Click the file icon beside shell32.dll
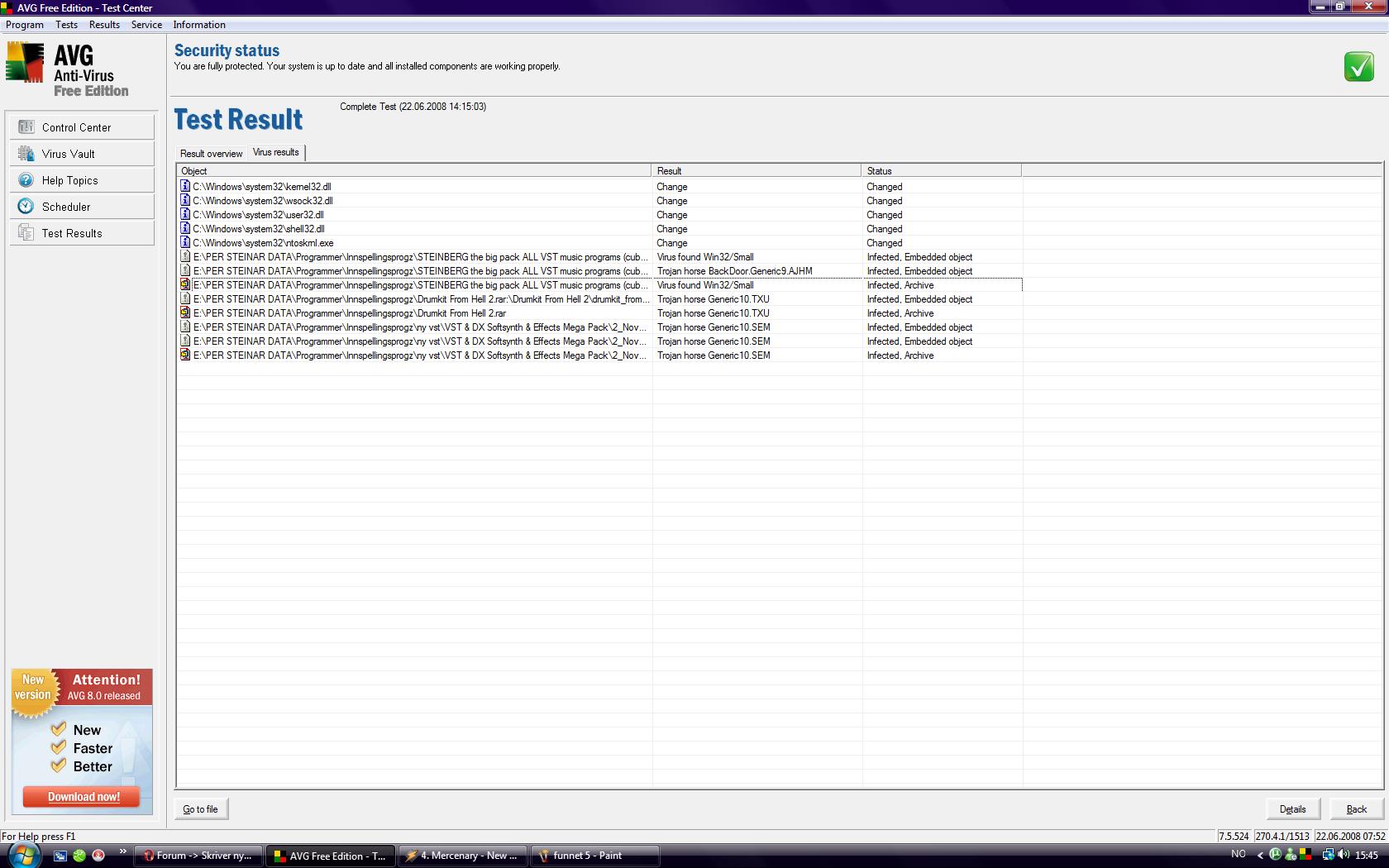1389x868 pixels. (x=185, y=229)
